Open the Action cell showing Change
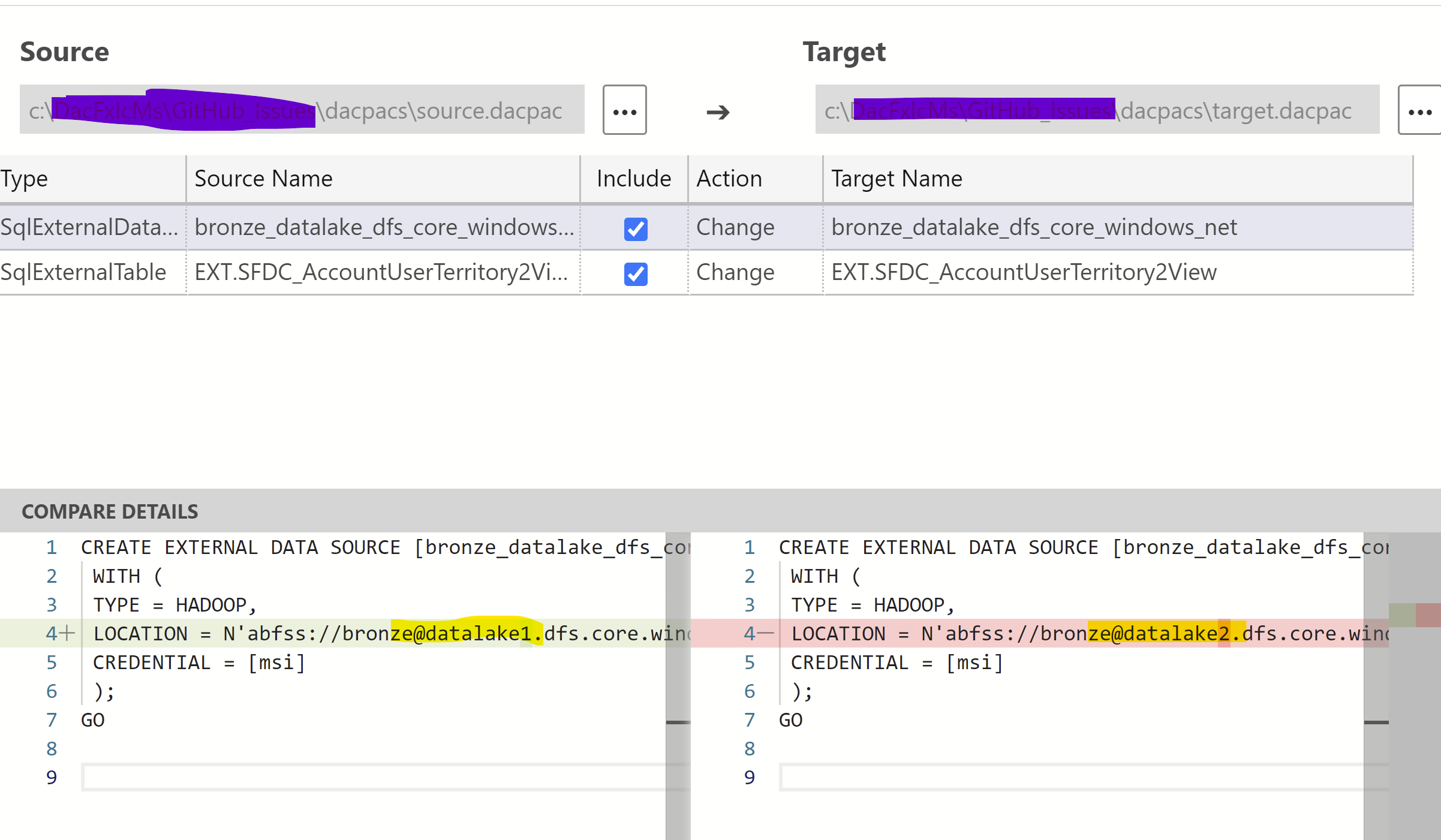Image resolution: width=1441 pixels, height=840 pixels. 735,227
